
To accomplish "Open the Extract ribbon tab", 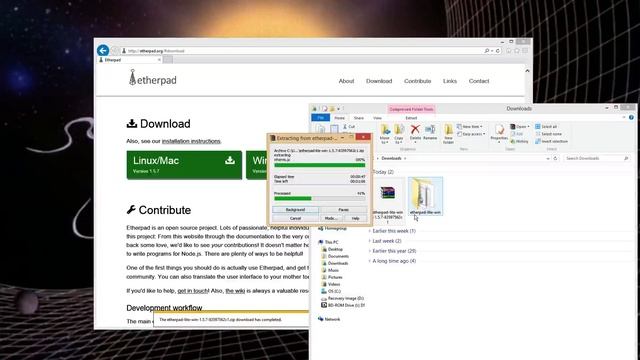I will click(x=411, y=118).
